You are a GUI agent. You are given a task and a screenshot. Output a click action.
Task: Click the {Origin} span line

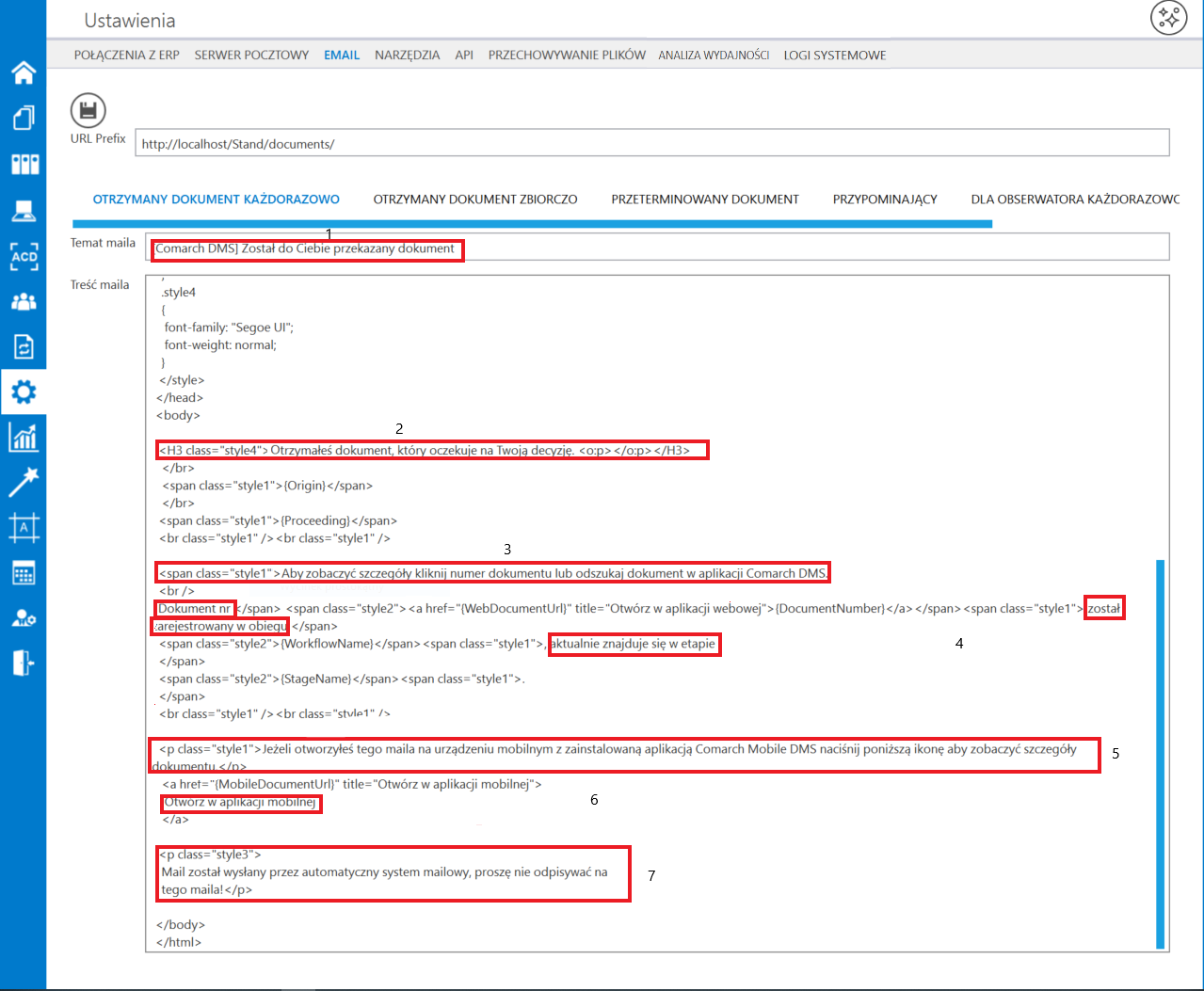[267, 486]
